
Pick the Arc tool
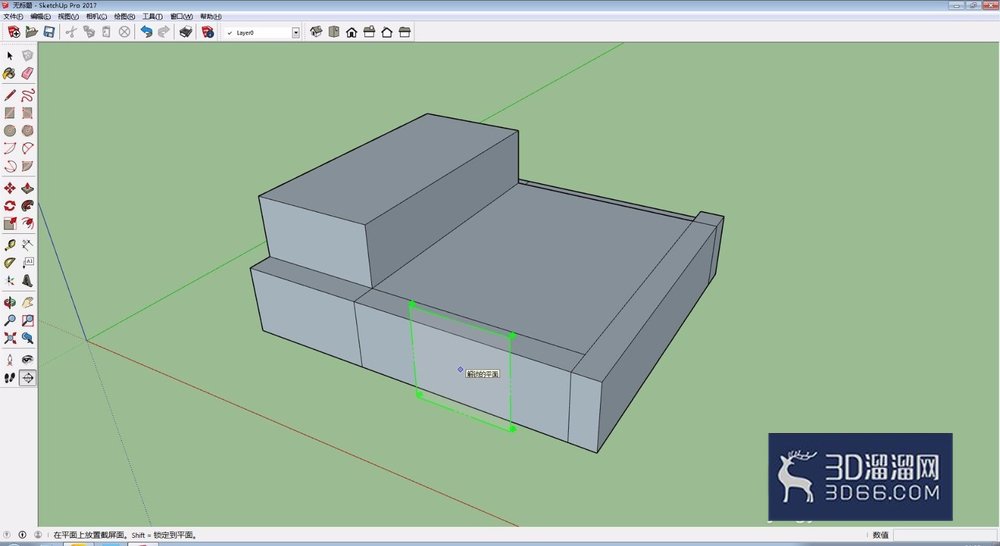tap(10, 149)
